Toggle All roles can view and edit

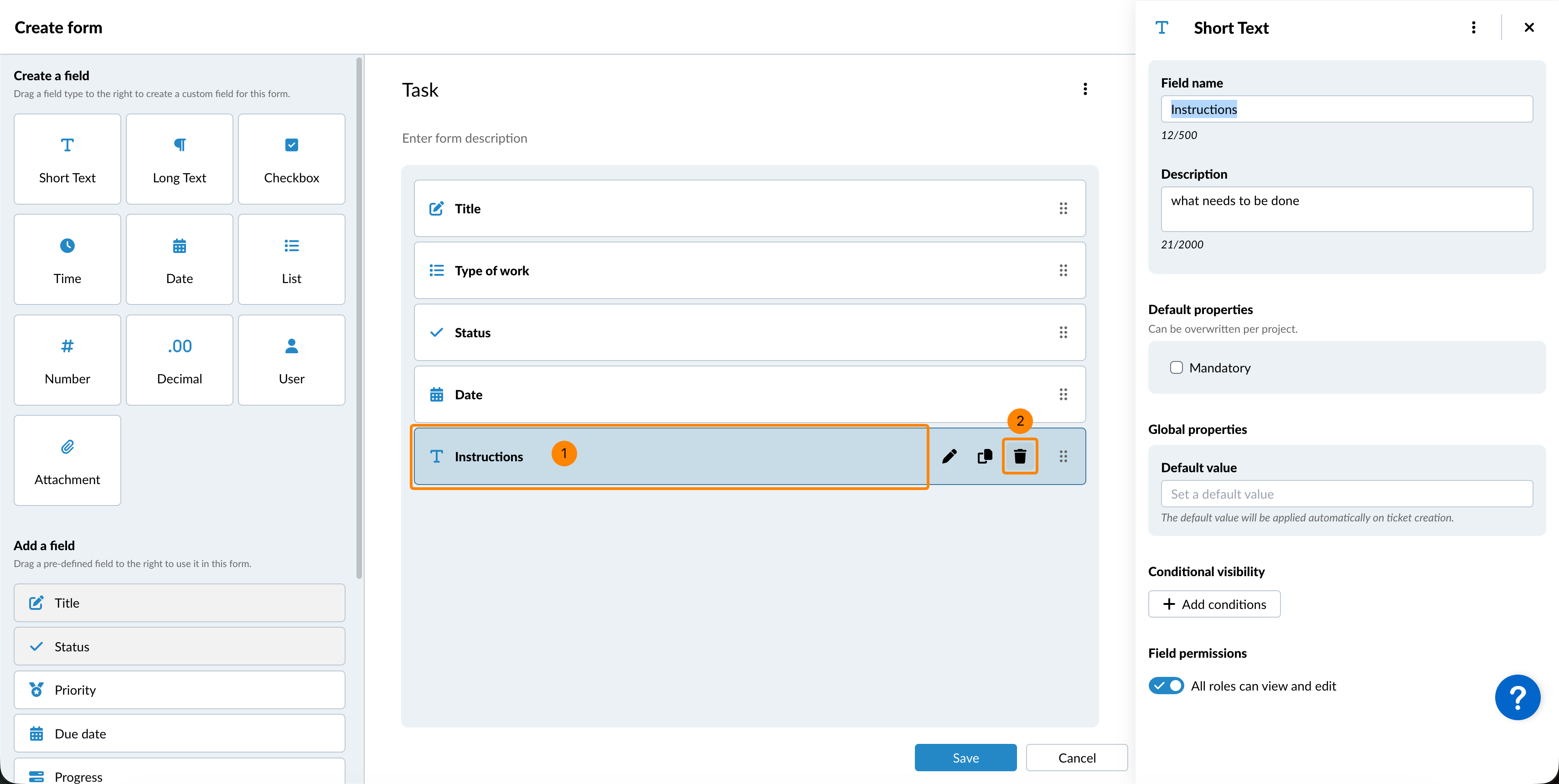pos(1166,686)
